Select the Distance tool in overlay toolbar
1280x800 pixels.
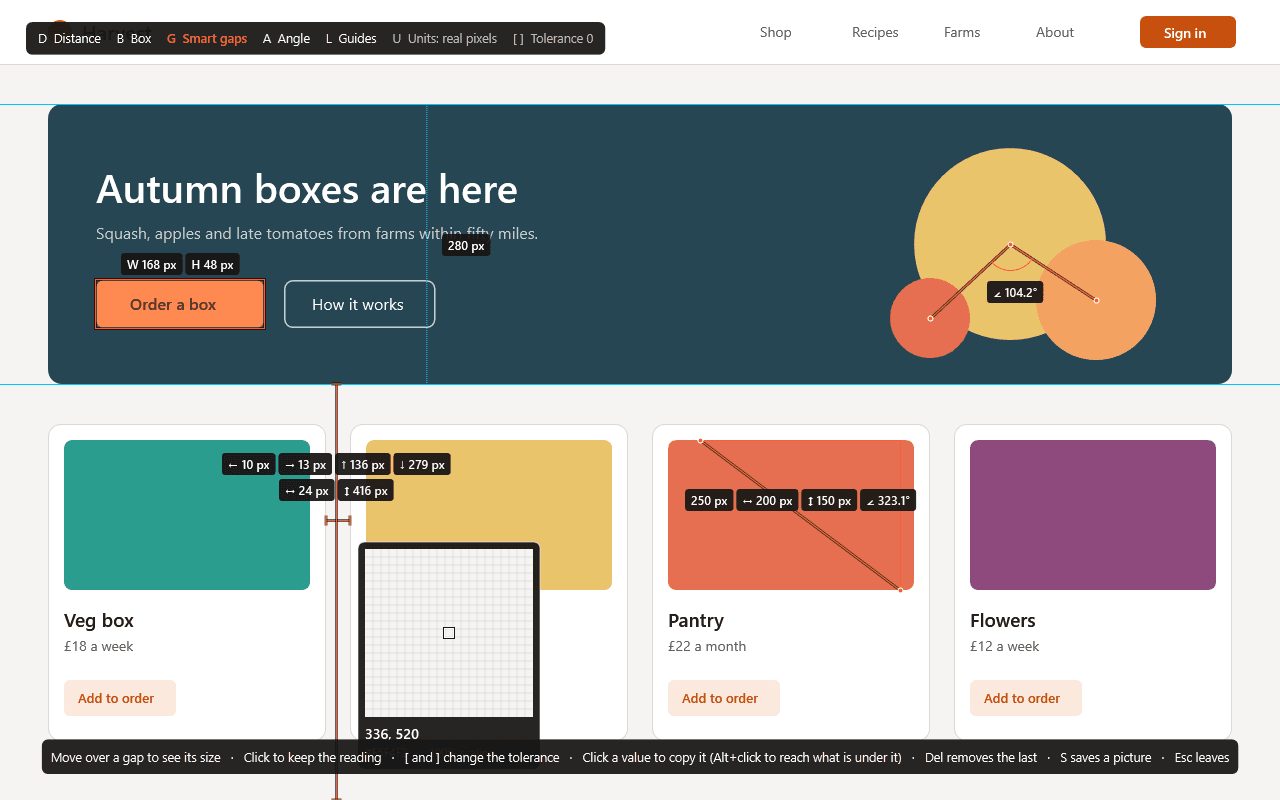[x=69, y=39]
